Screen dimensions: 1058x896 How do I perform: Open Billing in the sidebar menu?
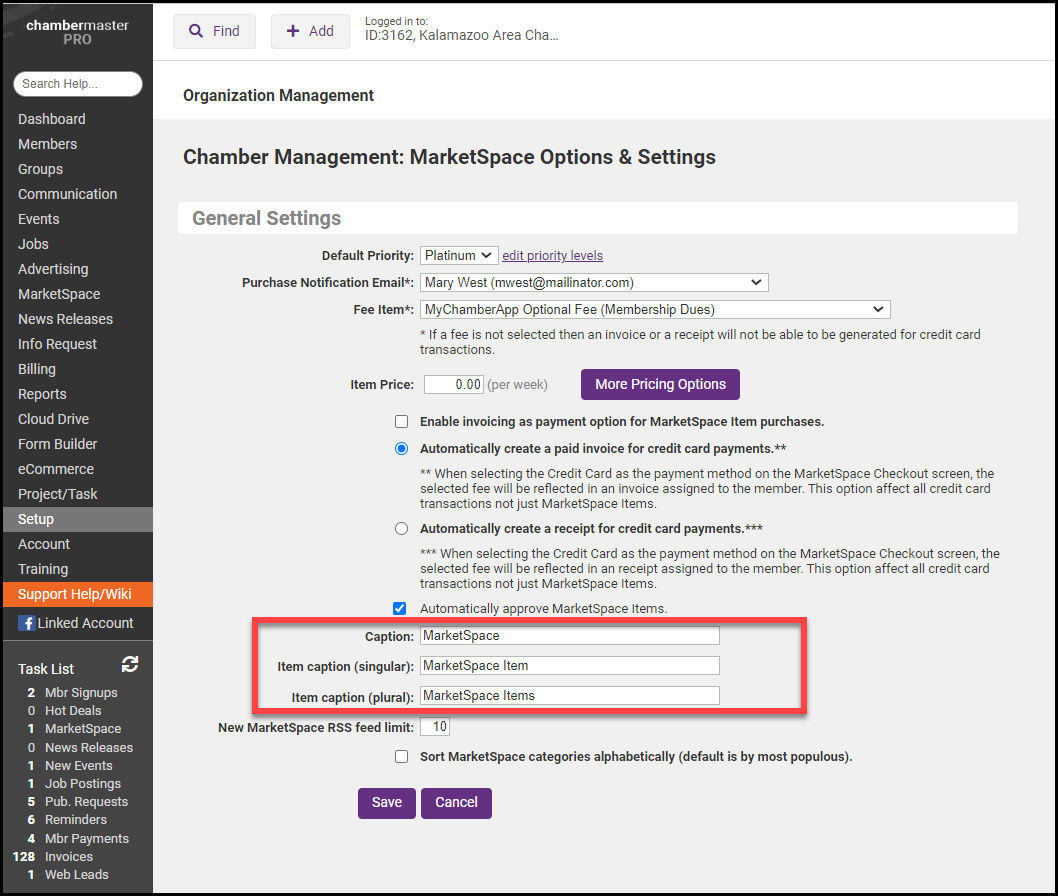(x=37, y=369)
